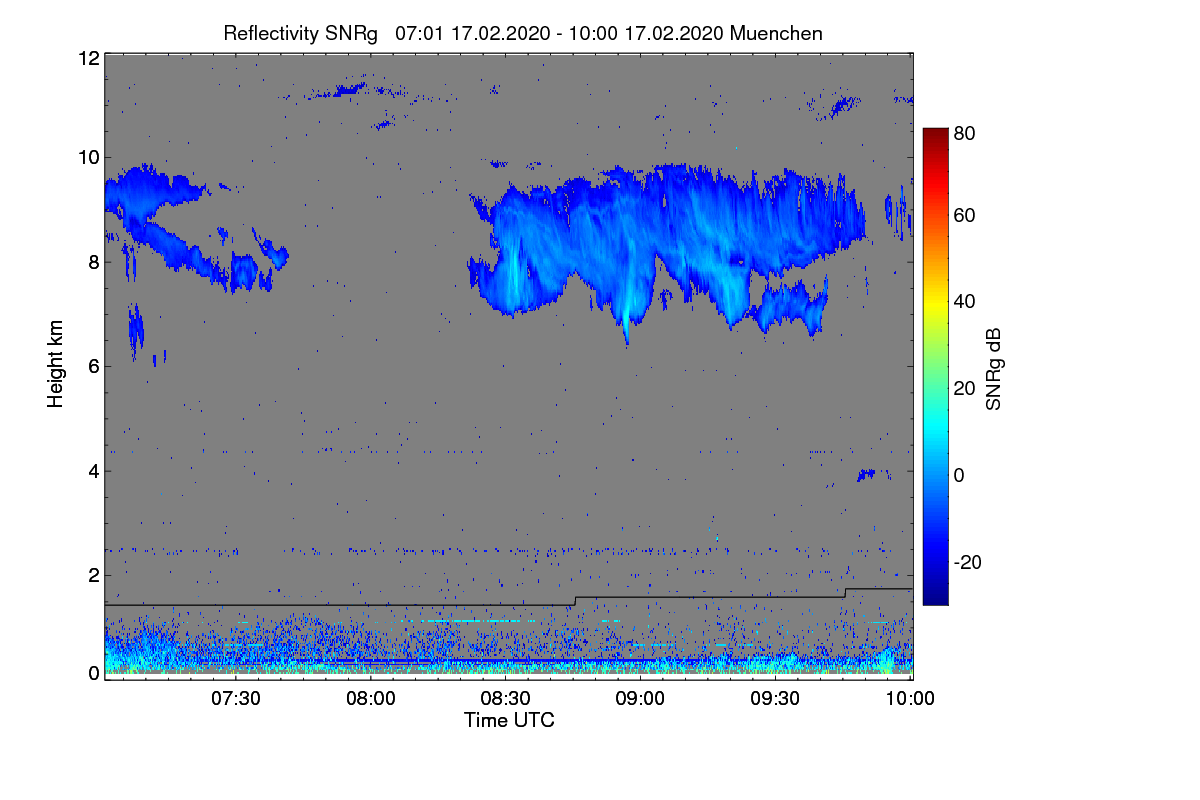
Task: Click the yellow band of the colorbar
Action: point(934,302)
